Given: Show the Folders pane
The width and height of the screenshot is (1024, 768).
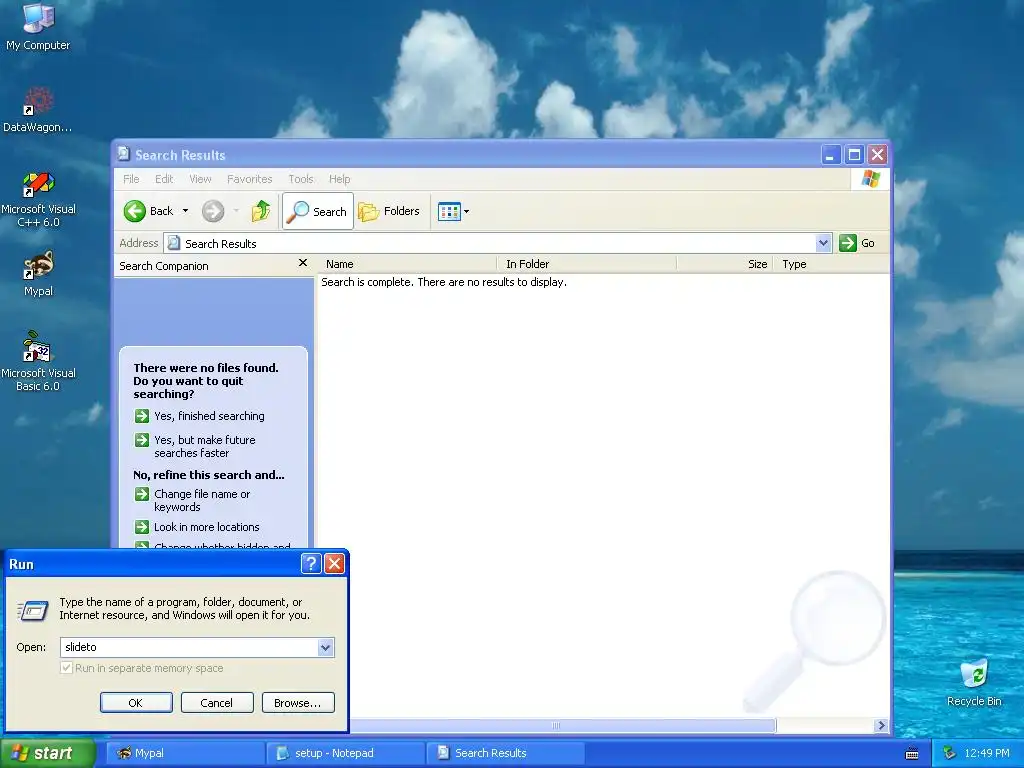Looking at the screenshot, I should click(x=389, y=211).
